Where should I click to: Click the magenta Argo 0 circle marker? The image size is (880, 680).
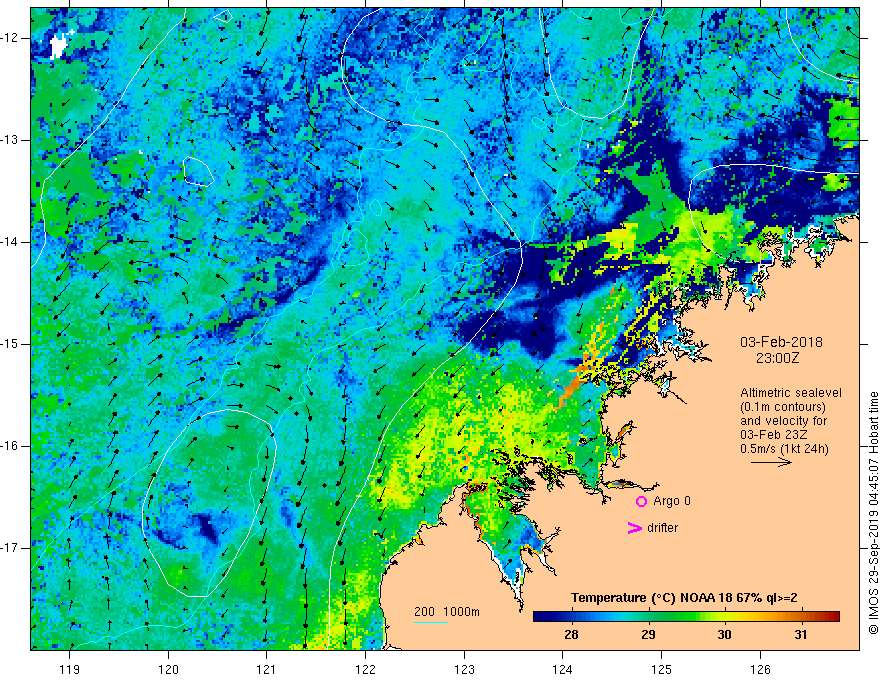click(x=641, y=501)
